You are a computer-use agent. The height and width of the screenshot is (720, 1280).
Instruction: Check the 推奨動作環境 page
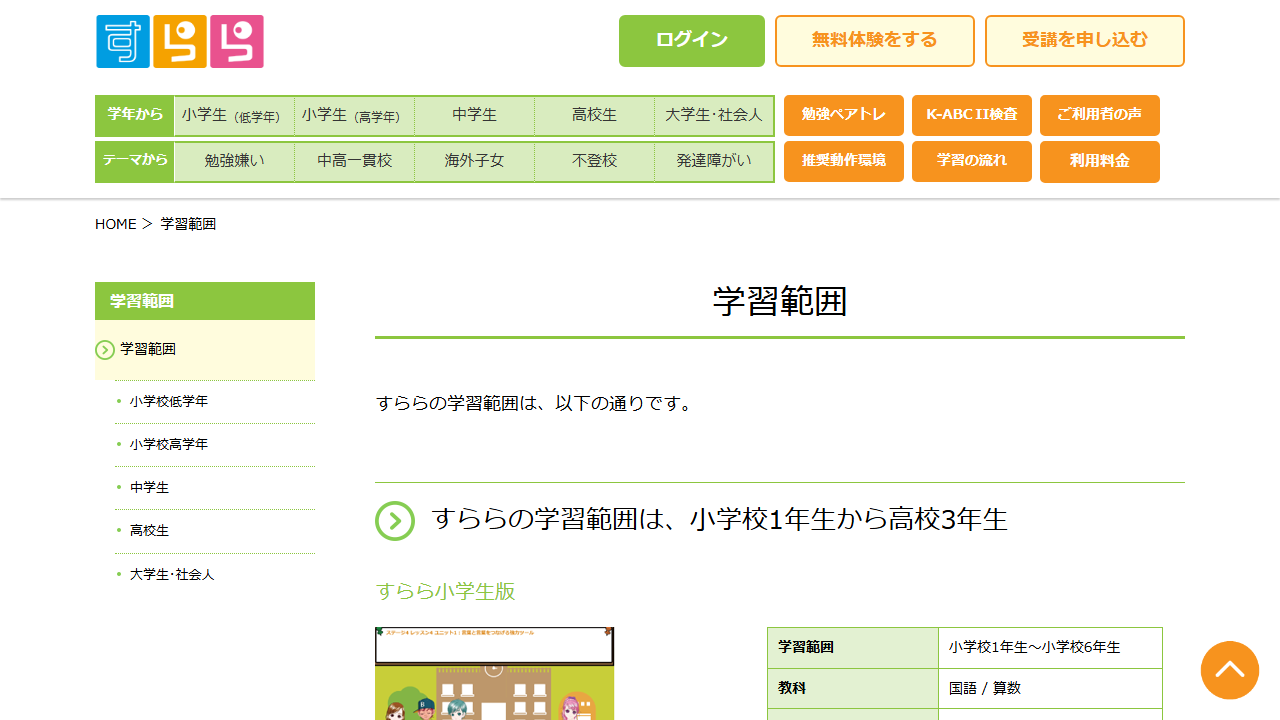[x=844, y=161]
